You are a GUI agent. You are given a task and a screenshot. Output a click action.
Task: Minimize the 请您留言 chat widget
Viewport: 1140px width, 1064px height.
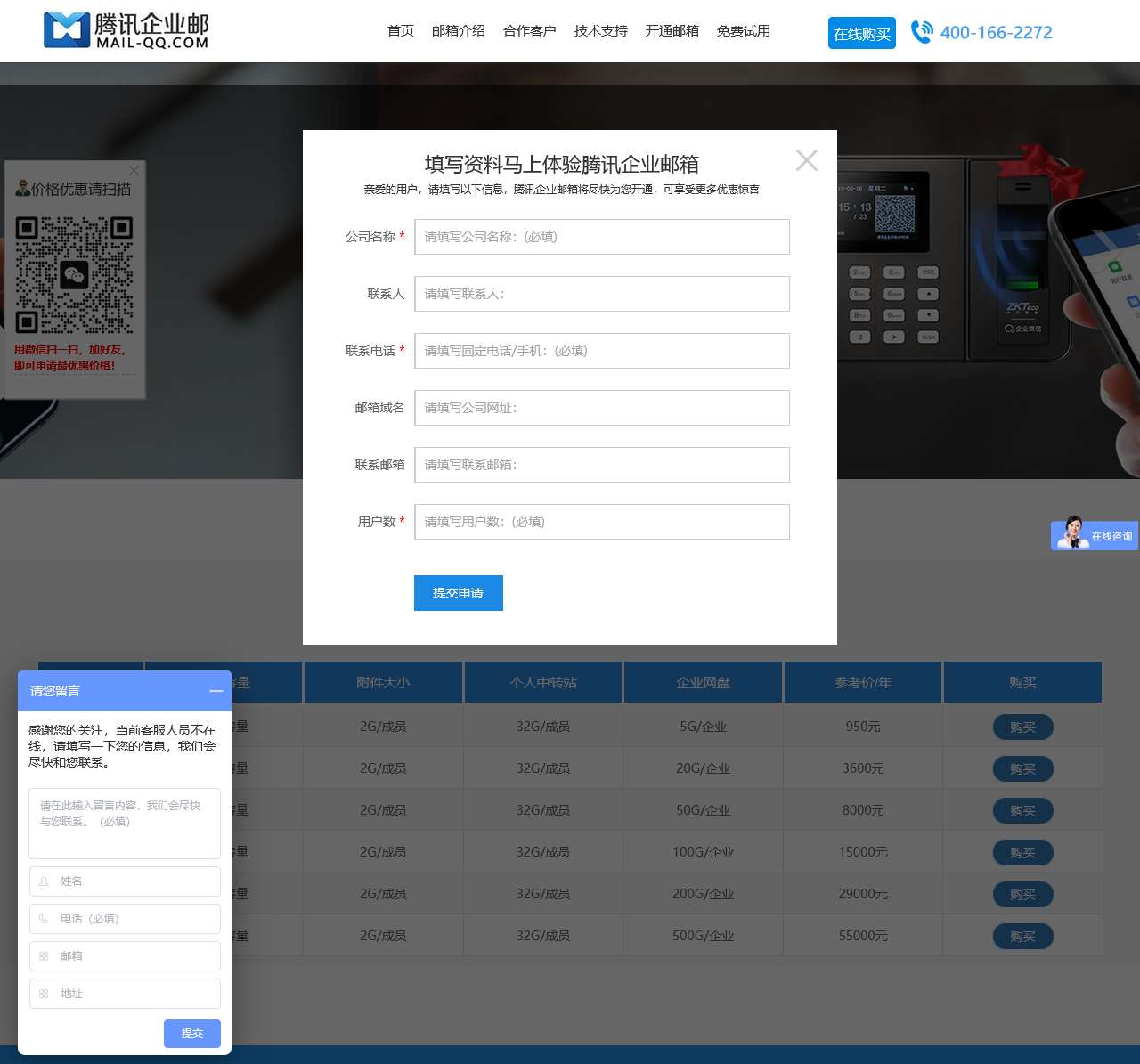click(216, 691)
